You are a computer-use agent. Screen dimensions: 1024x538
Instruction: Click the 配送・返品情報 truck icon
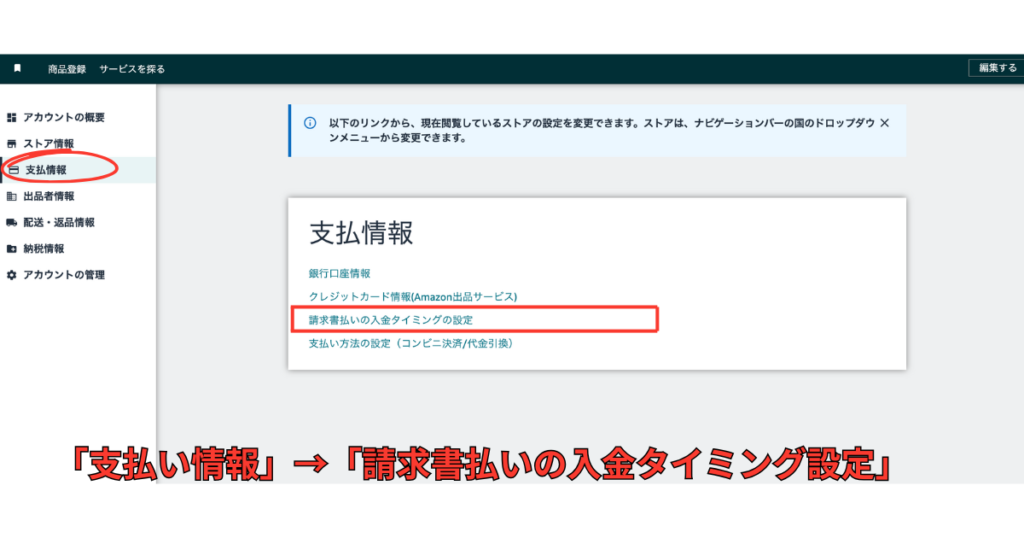(12, 222)
